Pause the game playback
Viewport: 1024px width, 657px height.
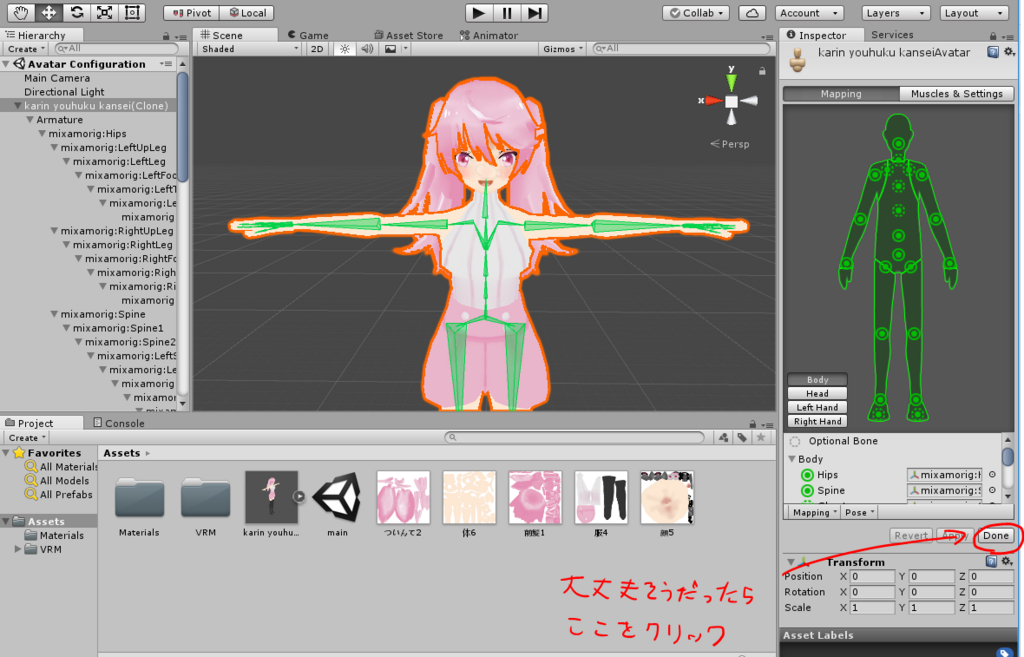tap(507, 12)
